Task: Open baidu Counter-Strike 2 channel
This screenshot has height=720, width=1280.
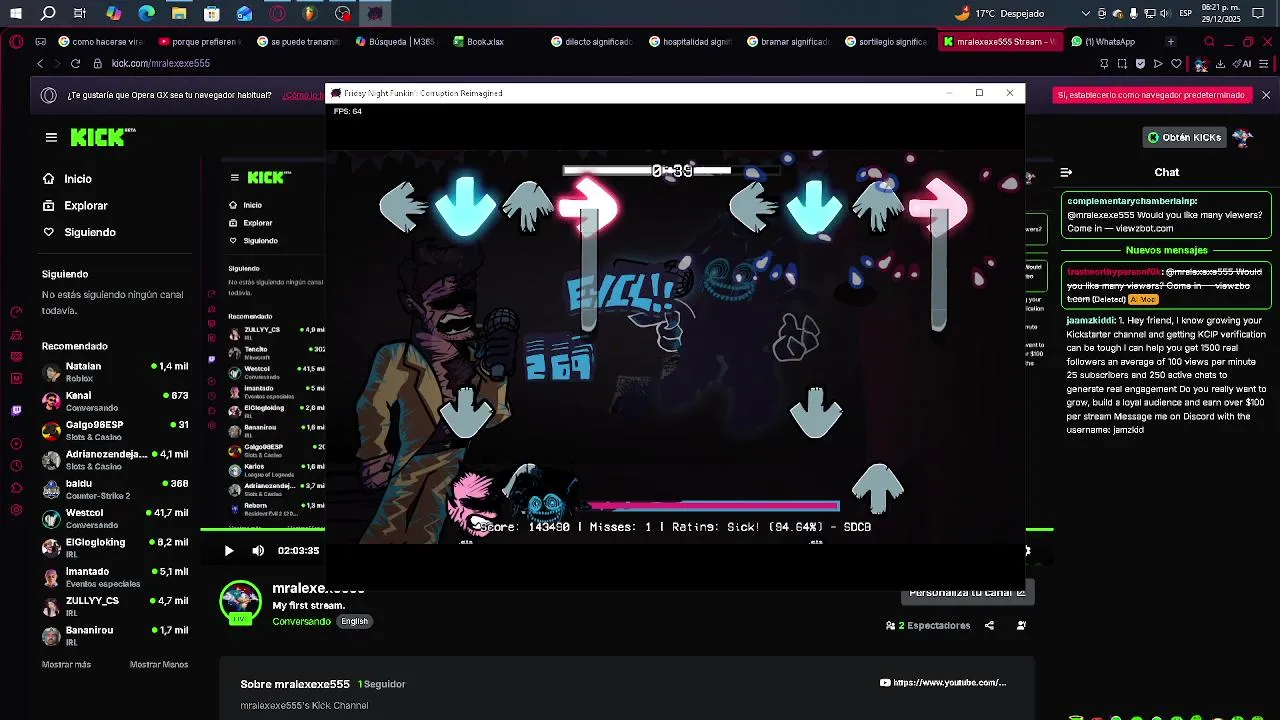Action: pos(115,489)
